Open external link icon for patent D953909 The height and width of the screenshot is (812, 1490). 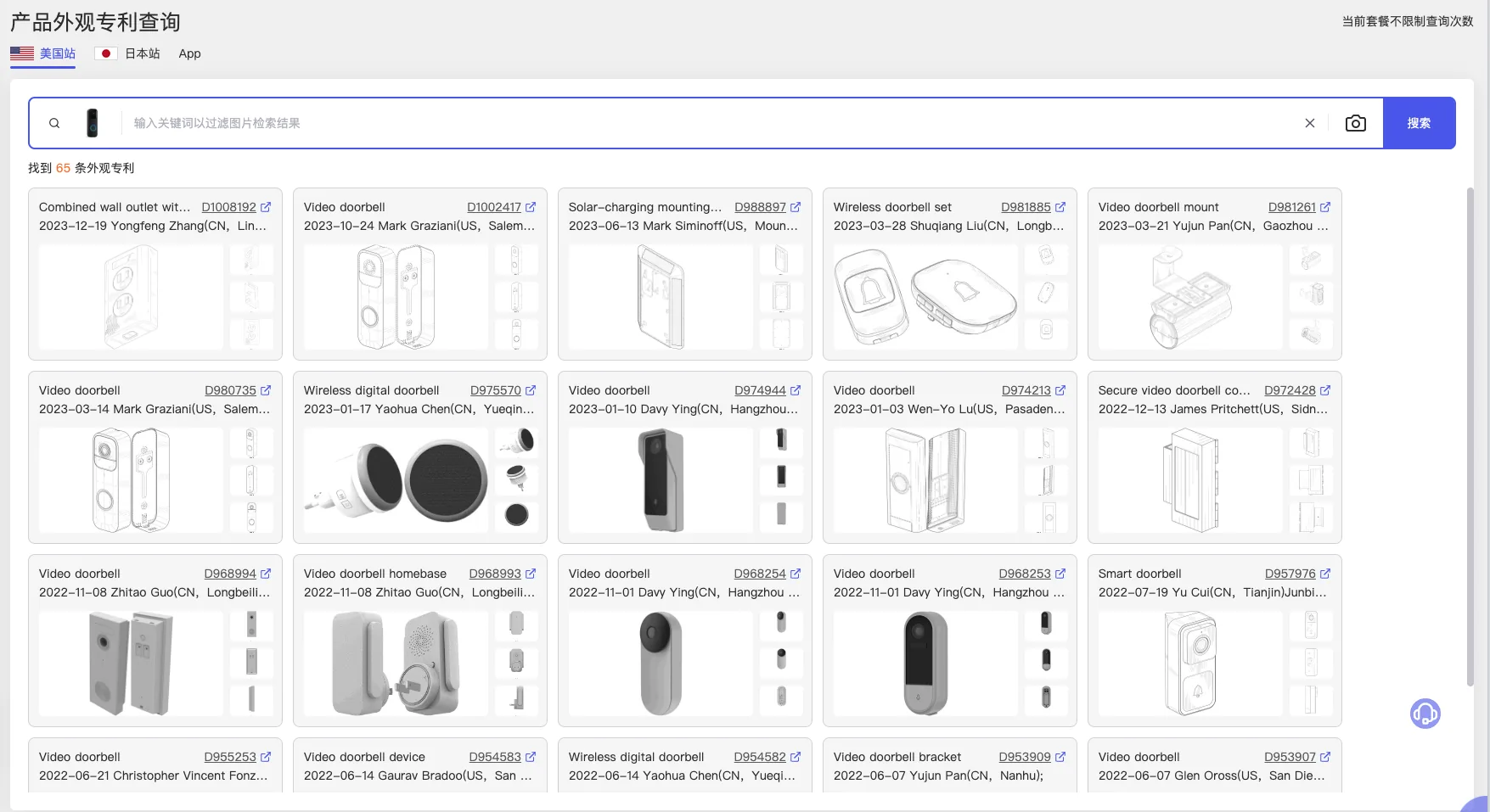[1060, 757]
